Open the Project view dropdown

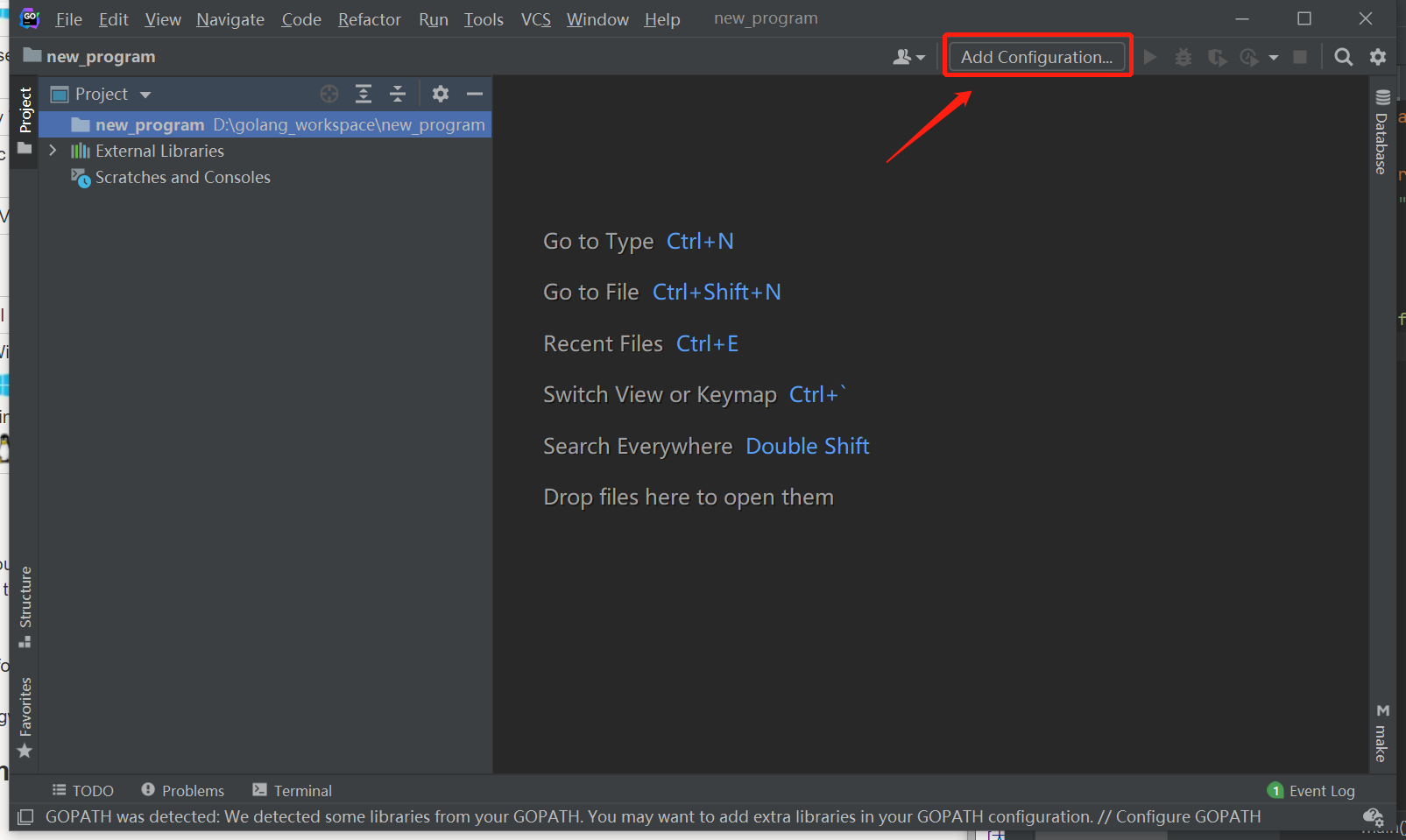[102, 94]
